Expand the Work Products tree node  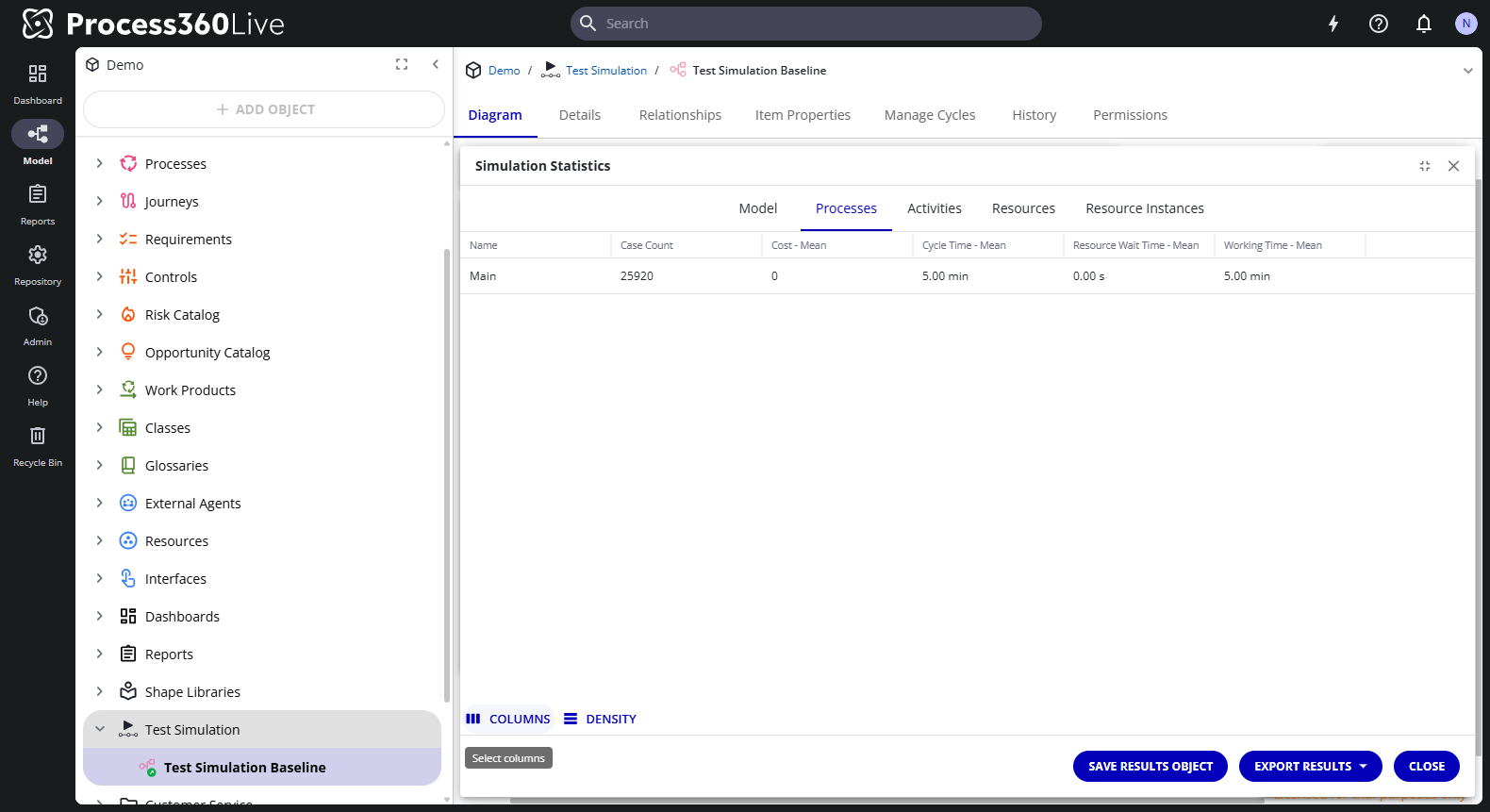pos(100,390)
